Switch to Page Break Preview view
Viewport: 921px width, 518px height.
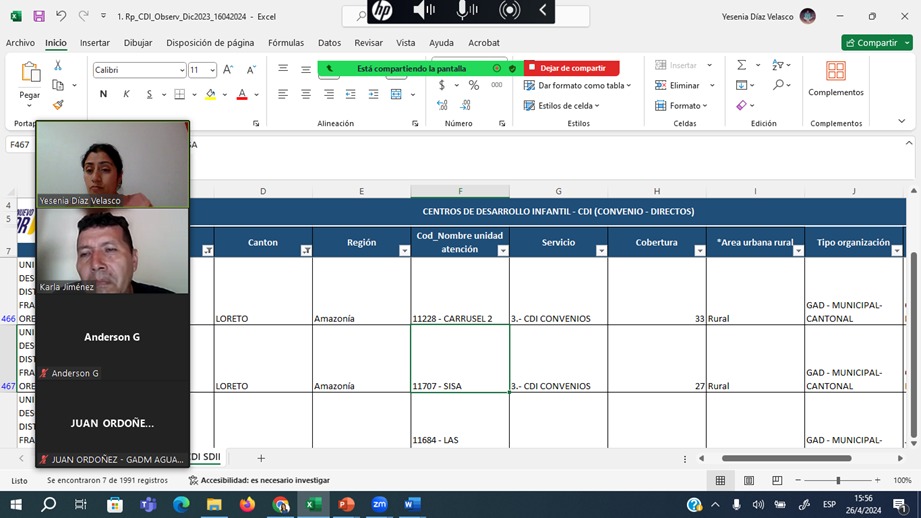[778, 481]
